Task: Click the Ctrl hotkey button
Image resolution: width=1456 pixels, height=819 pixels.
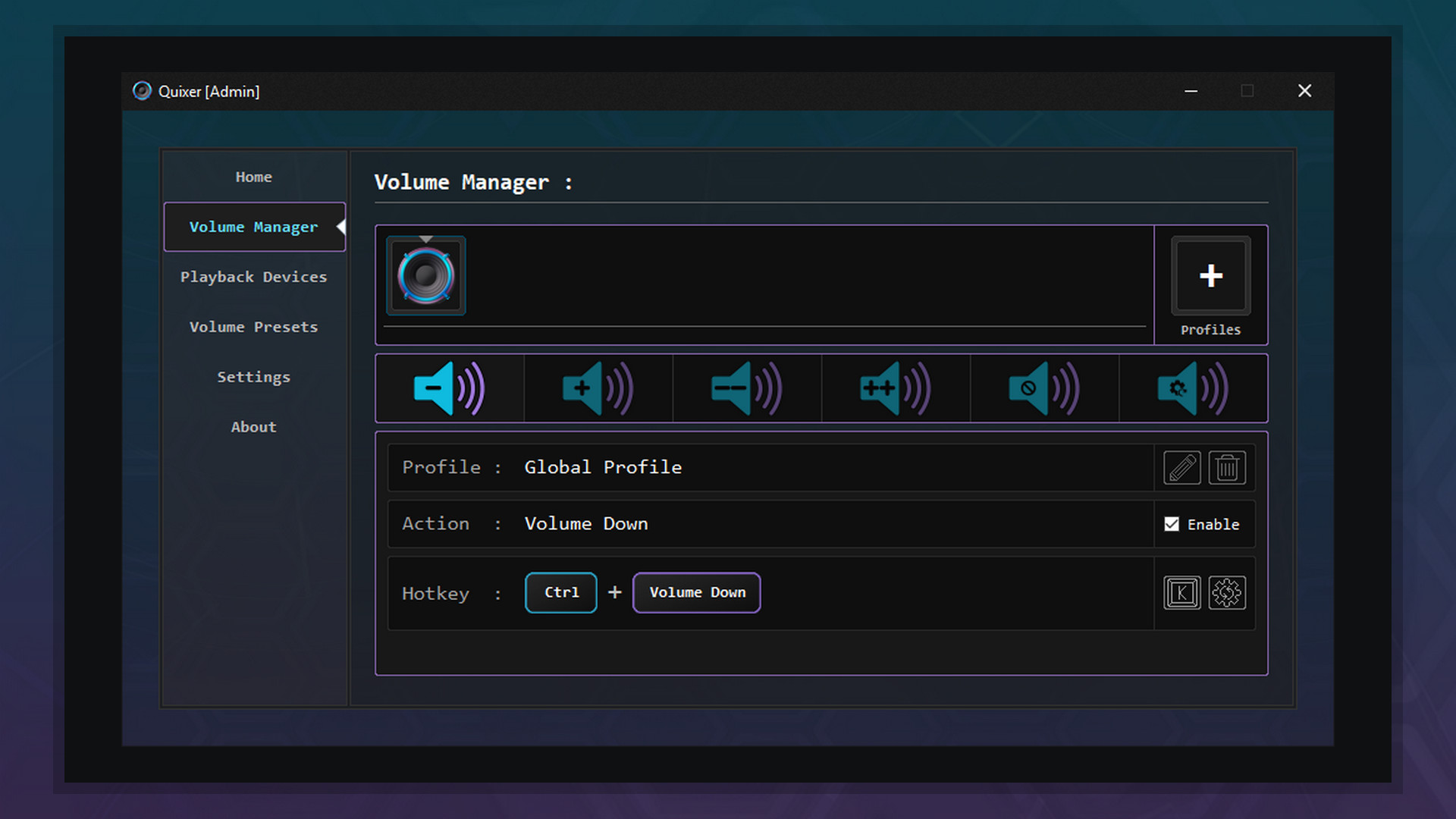Action: (x=560, y=592)
